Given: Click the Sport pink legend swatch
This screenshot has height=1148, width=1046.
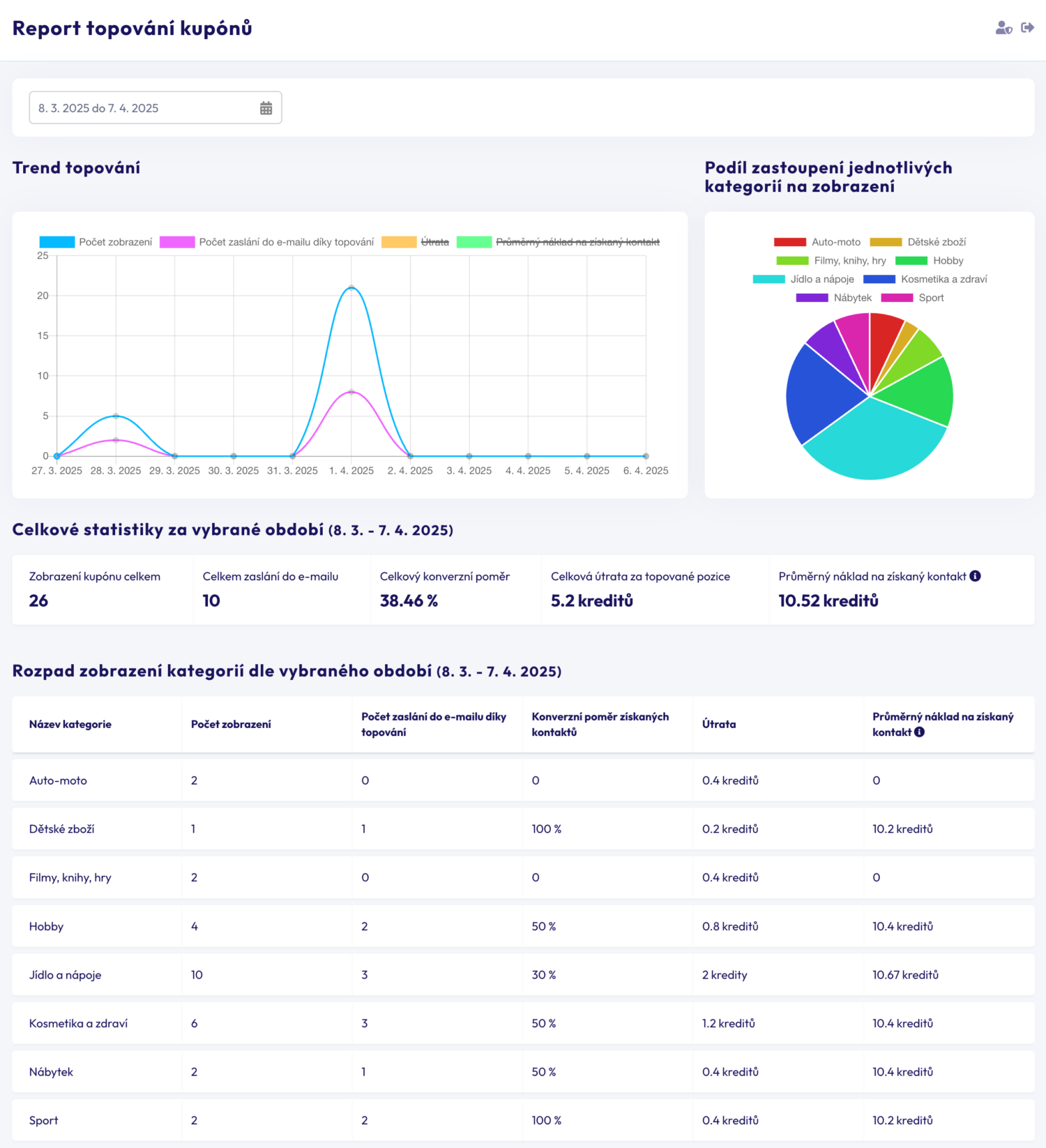Looking at the screenshot, I should pyautogui.click(x=897, y=298).
